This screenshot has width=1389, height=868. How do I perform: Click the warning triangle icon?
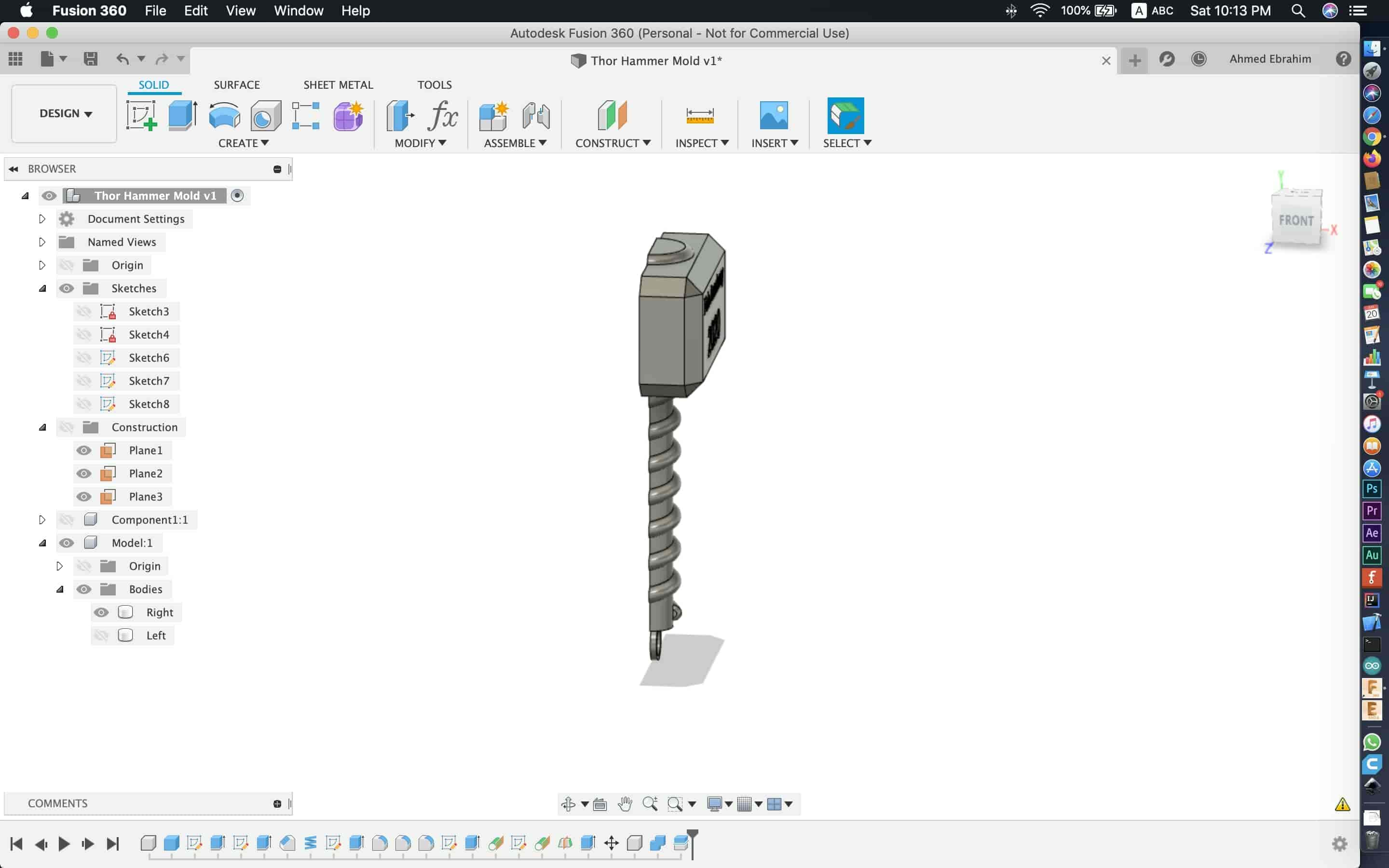pos(1342,804)
